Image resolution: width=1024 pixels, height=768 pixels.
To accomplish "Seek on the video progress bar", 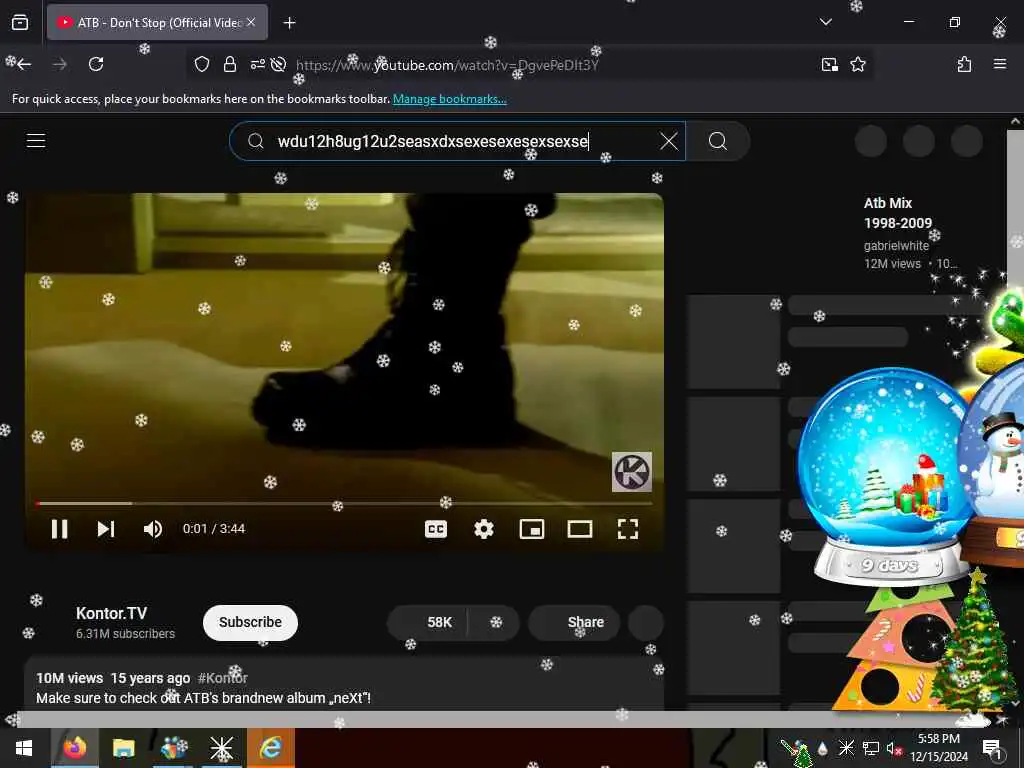I will pyautogui.click(x=344, y=504).
